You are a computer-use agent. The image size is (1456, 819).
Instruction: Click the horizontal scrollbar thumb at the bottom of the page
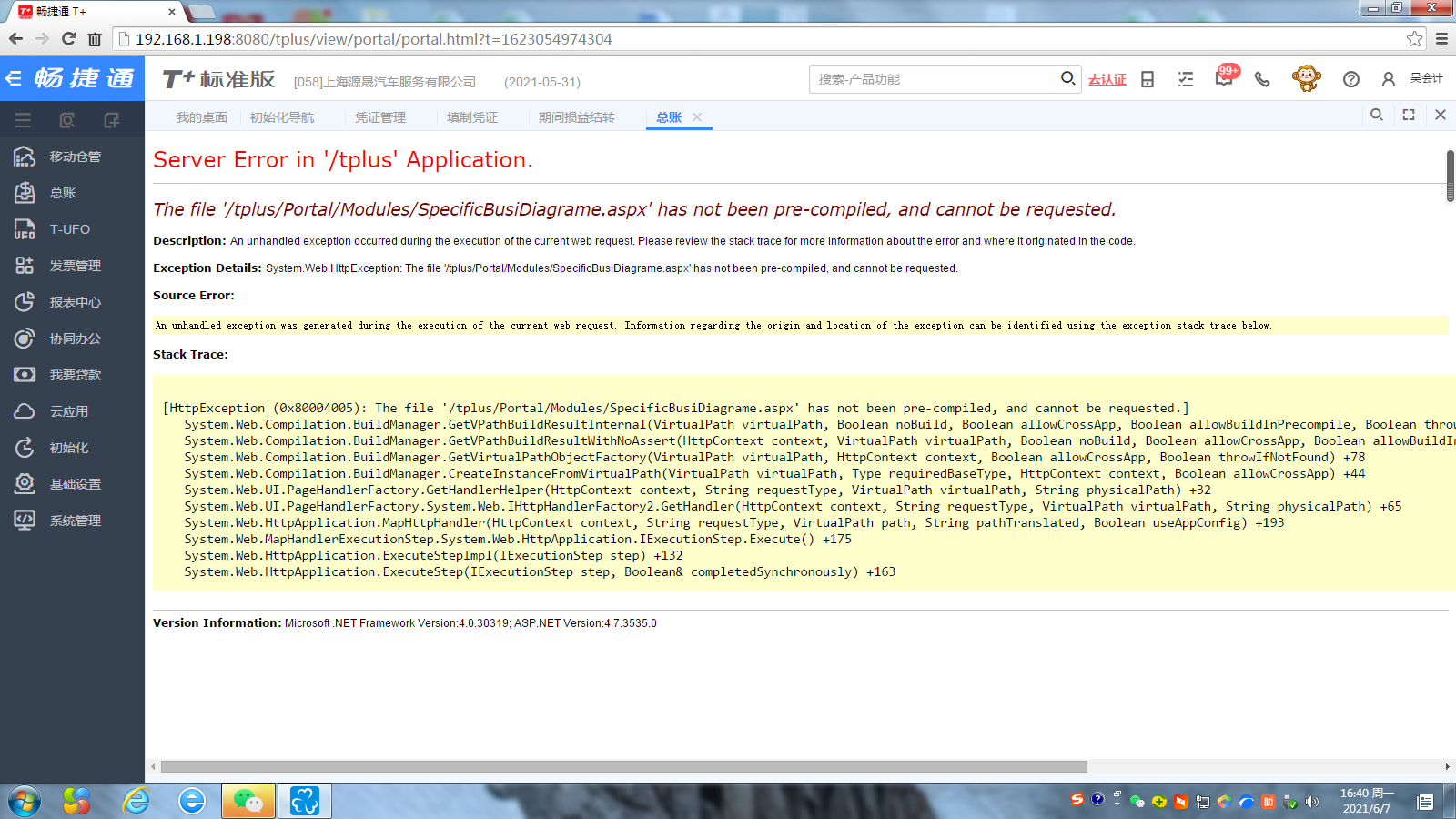click(623, 766)
